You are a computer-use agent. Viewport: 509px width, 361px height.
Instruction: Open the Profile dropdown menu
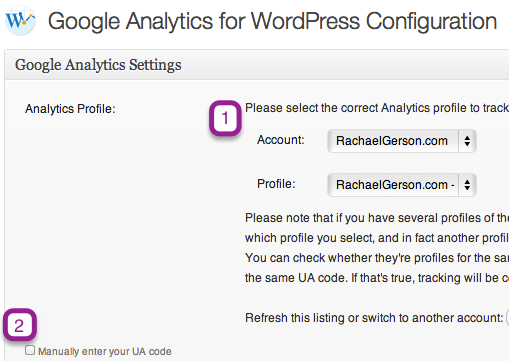click(402, 185)
